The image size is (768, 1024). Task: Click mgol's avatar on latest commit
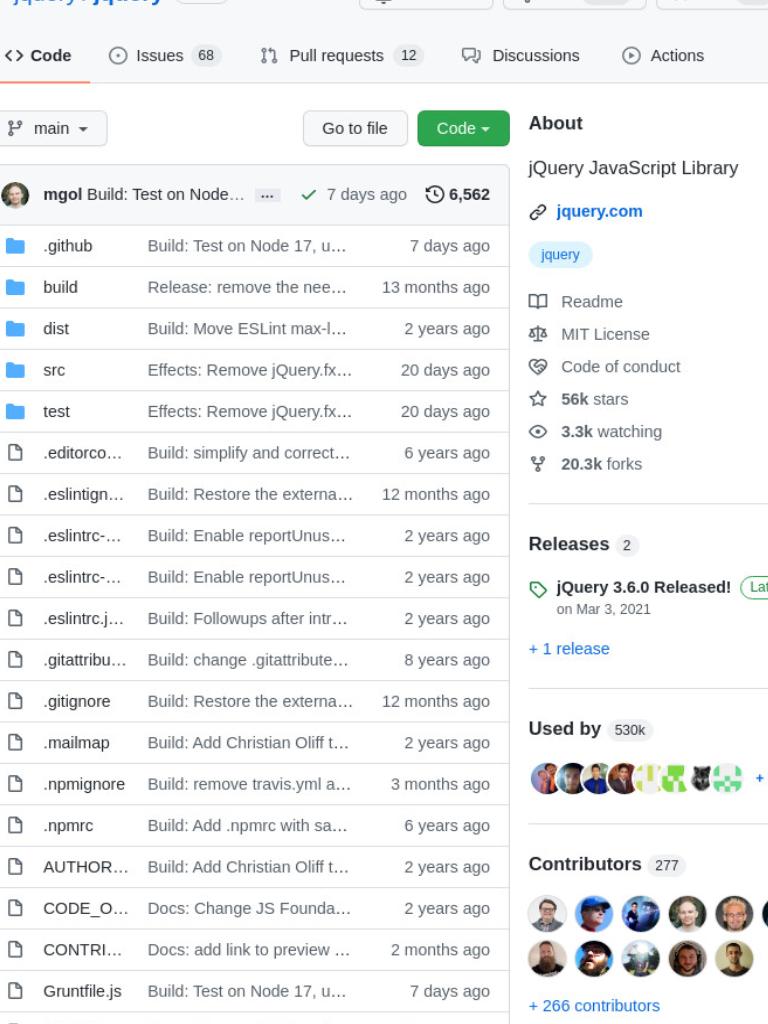click(15, 195)
